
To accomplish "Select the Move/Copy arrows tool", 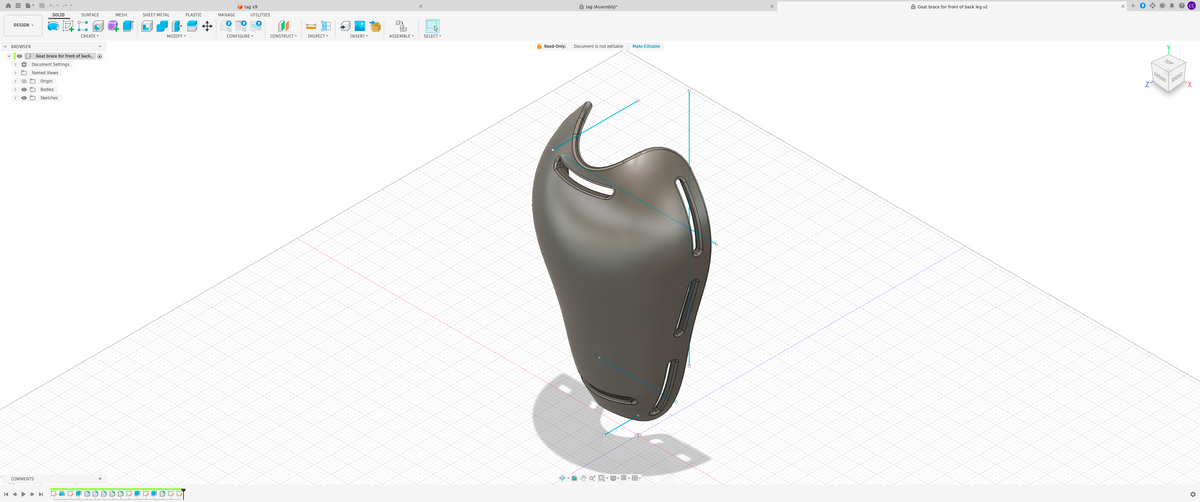I will click(207, 26).
